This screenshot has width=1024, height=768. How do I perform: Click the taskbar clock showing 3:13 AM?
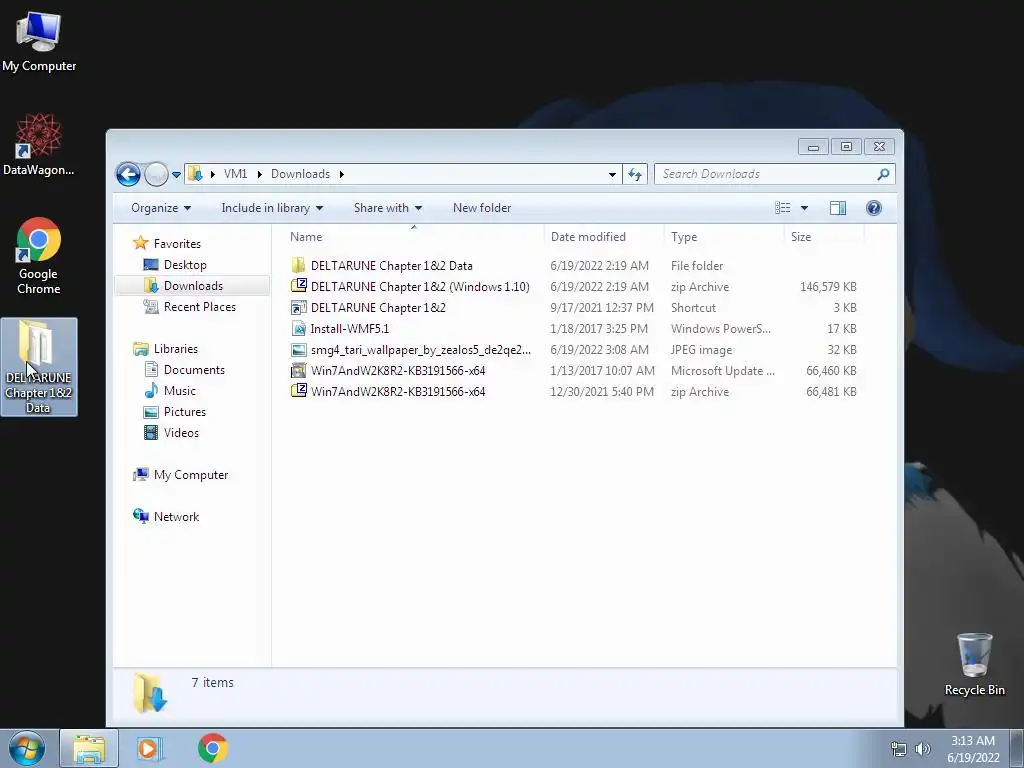[973, 748]
